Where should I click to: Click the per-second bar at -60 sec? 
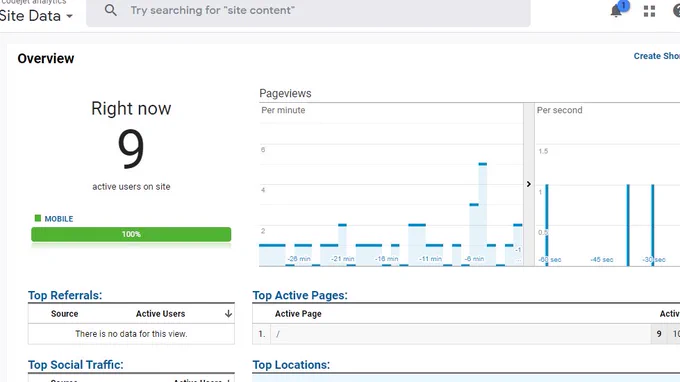[547, 225]
